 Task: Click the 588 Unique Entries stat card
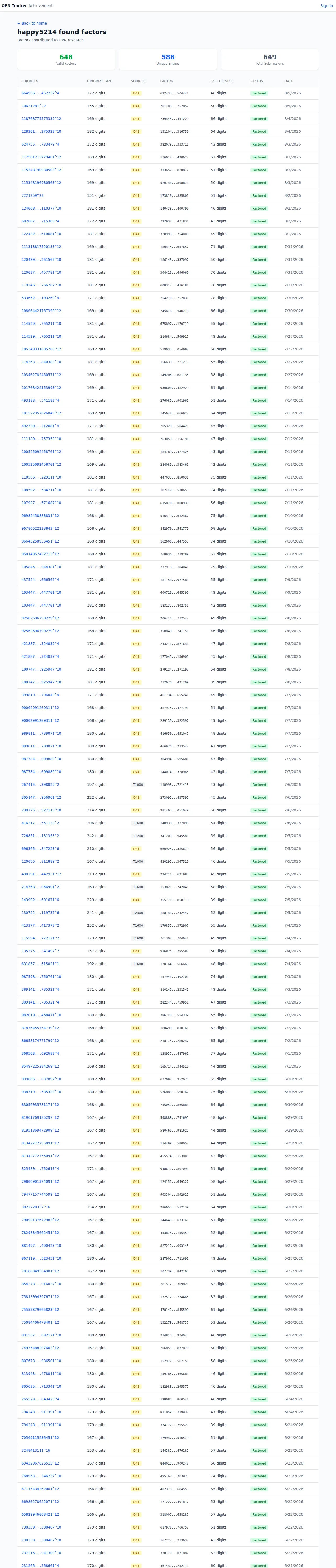coord(168,59)
